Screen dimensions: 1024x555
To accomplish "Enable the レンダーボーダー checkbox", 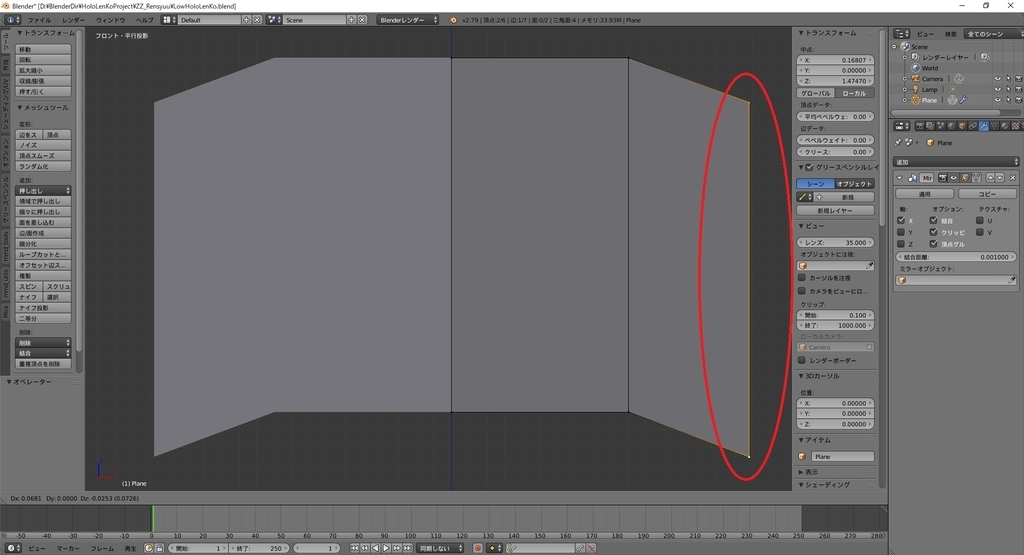I will 802,360.
